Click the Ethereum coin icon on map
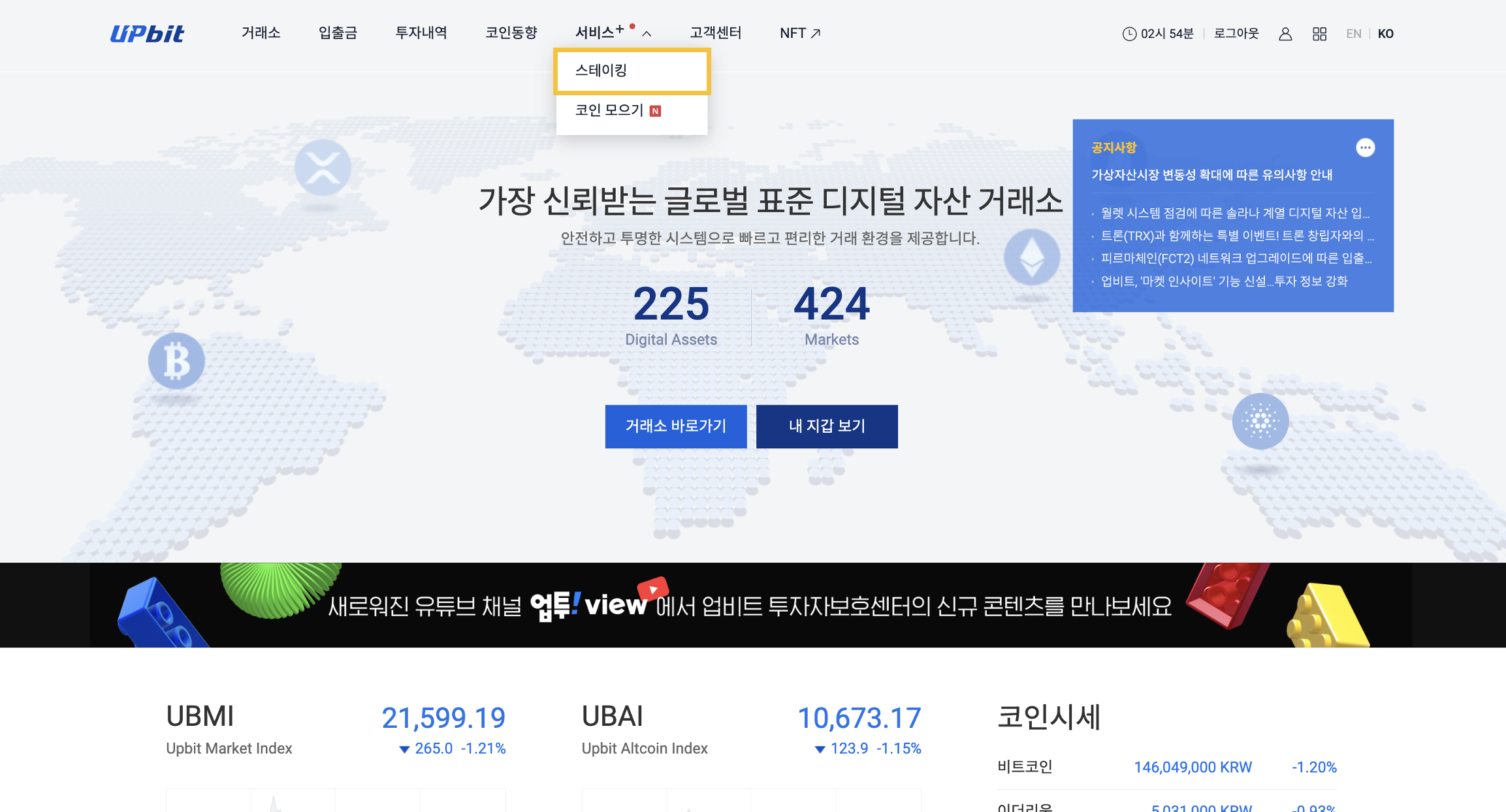Image resolution: width=1506 pixels, height=812 pixels. click(x=1032, y=257)
